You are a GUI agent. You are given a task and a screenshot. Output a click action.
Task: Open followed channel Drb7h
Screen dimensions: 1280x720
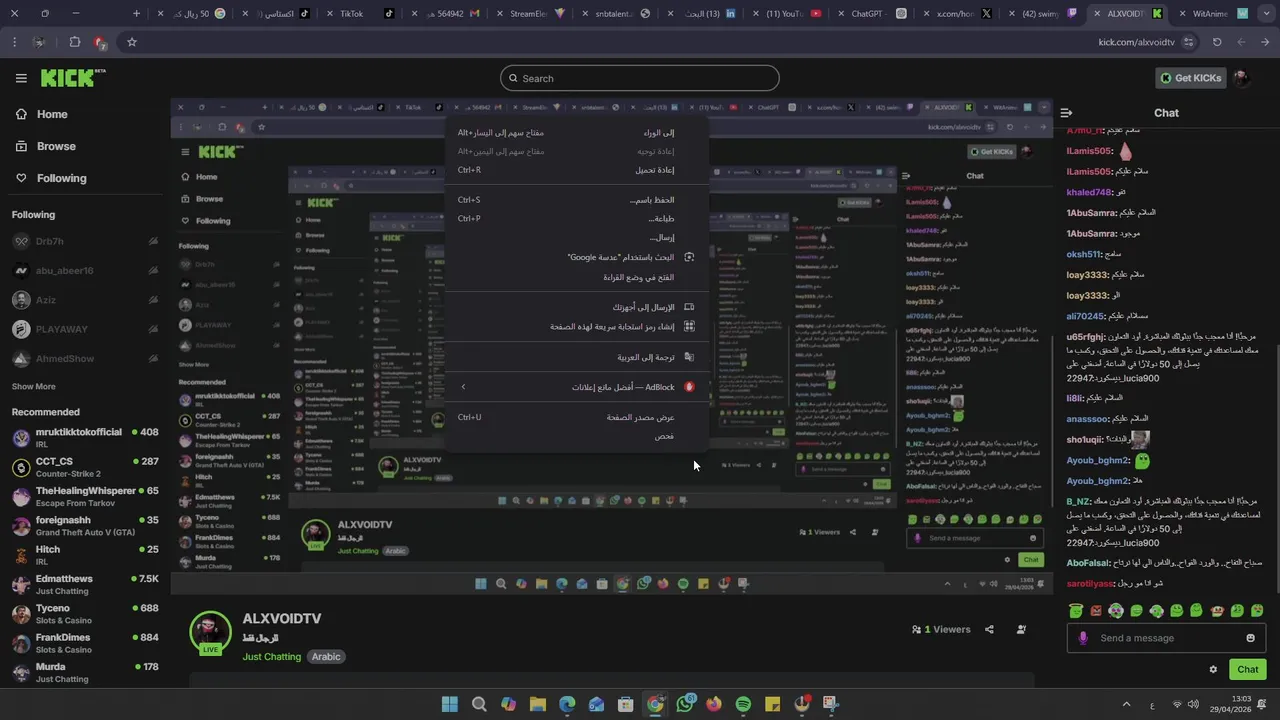pos(85,241)
